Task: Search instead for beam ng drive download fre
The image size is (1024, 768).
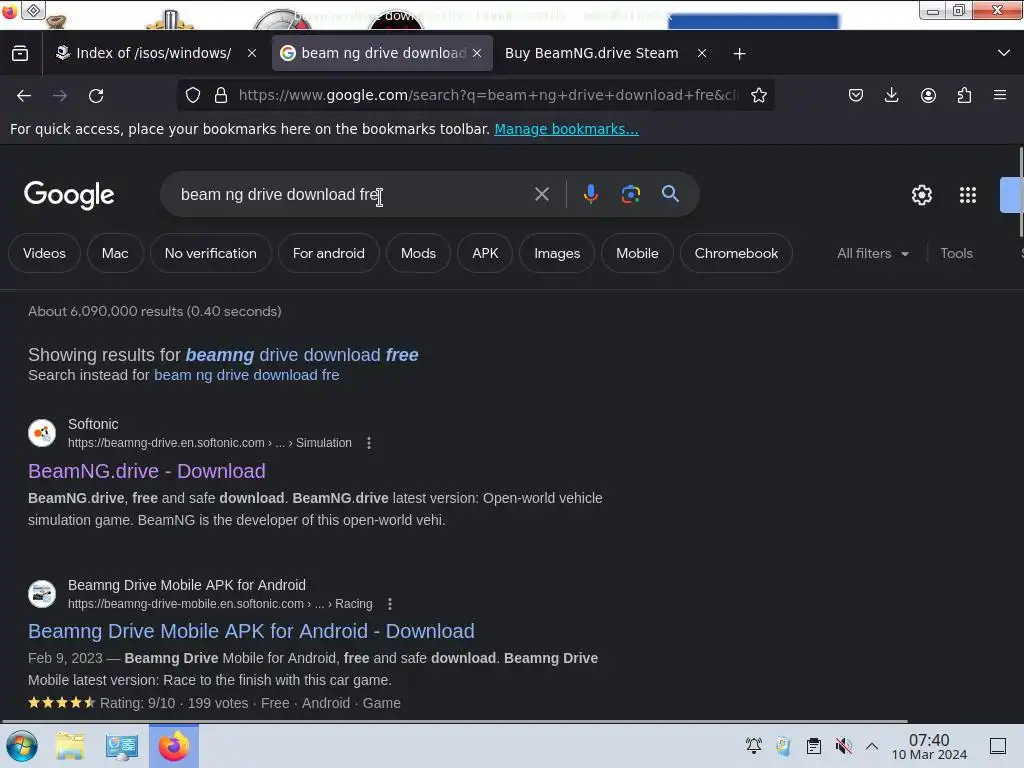Action: point(246,375)
